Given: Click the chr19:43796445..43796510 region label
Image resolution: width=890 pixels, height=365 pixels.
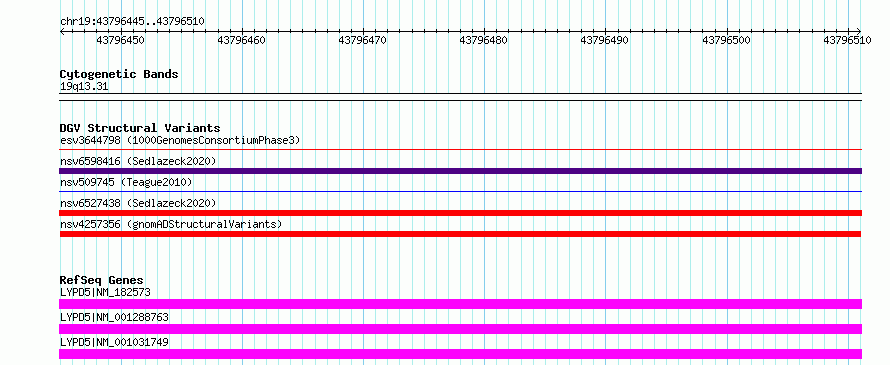Looking at the screenshot, I should click(x=132, y=21).
